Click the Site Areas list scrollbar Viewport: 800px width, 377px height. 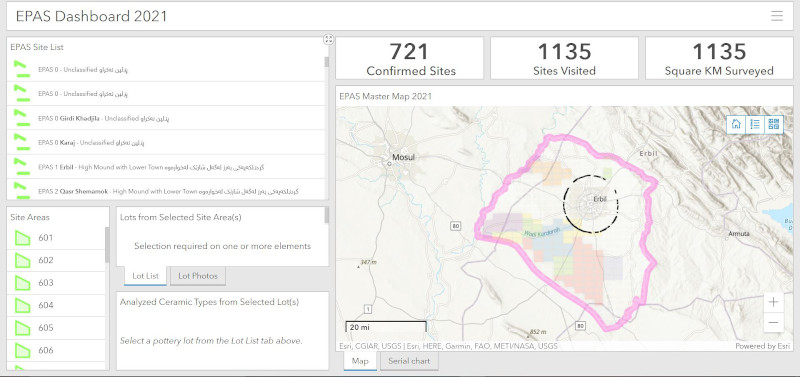tap(107, 245)
